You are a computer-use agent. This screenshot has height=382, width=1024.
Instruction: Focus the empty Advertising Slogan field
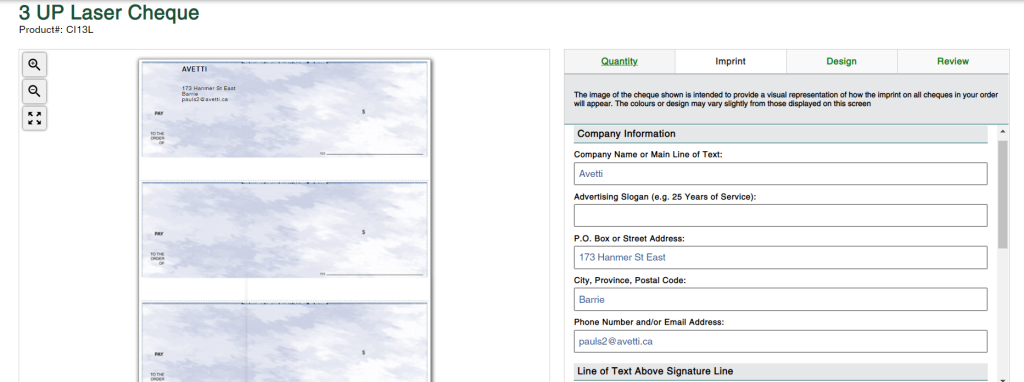point(780,215)
